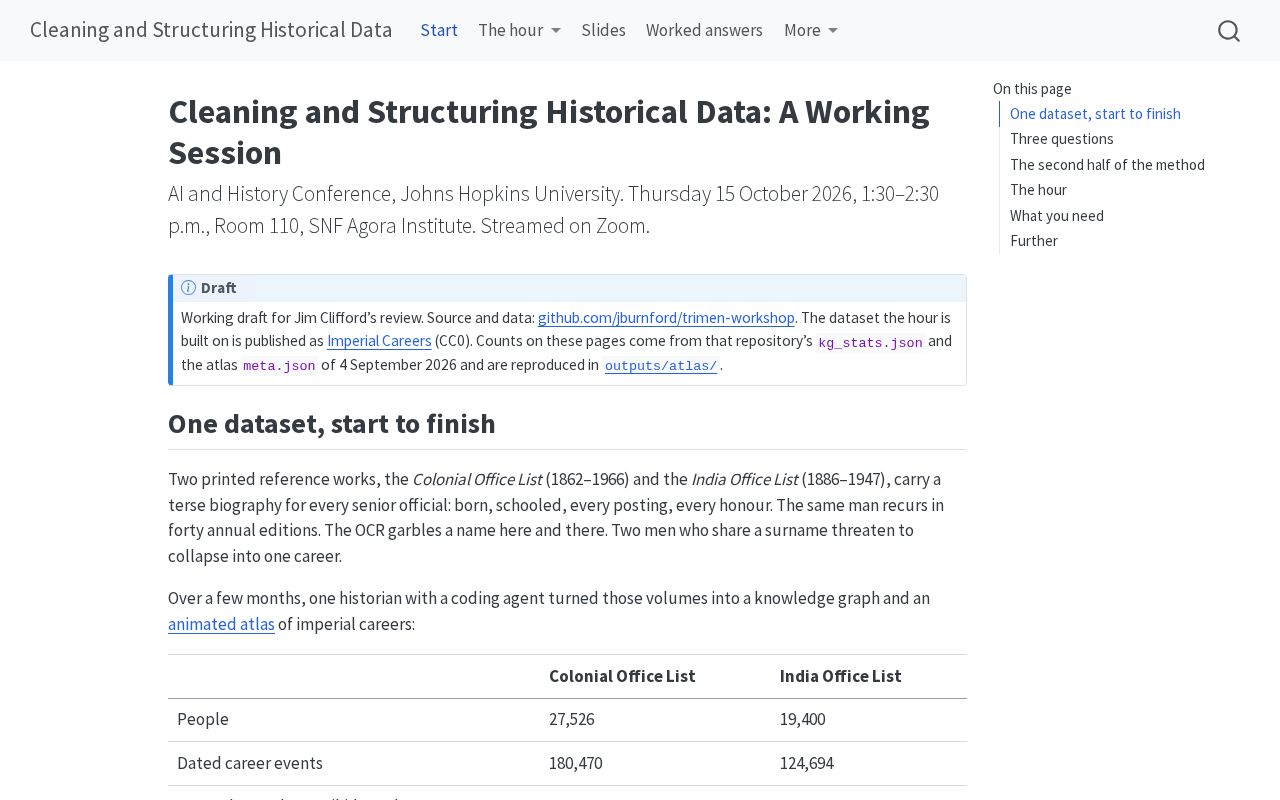Click the site title in navbar
The height and width of the screenshot is (800, 1280).
pos(211,30)
